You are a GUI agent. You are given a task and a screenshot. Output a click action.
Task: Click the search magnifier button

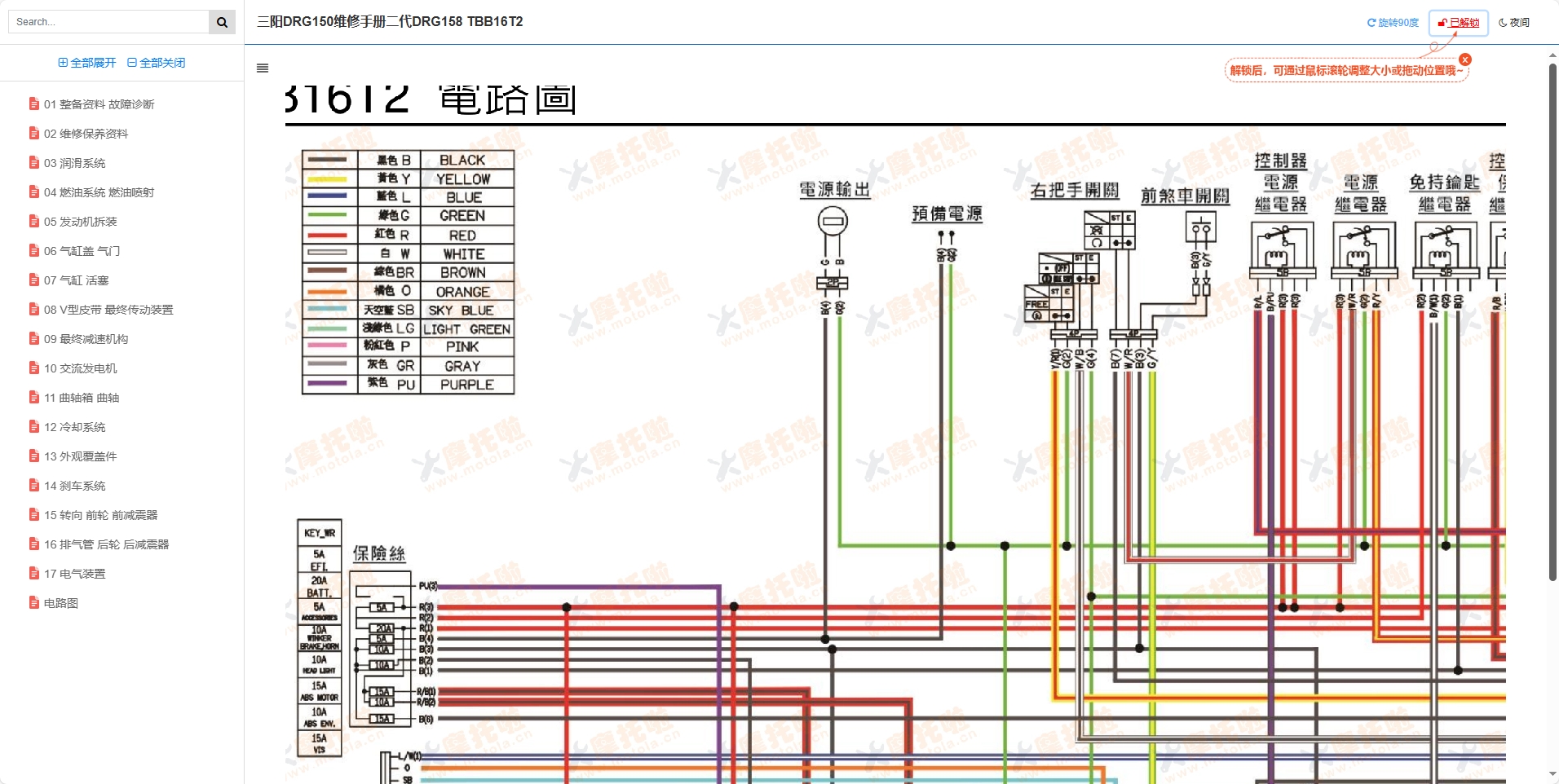coord(222,22)
